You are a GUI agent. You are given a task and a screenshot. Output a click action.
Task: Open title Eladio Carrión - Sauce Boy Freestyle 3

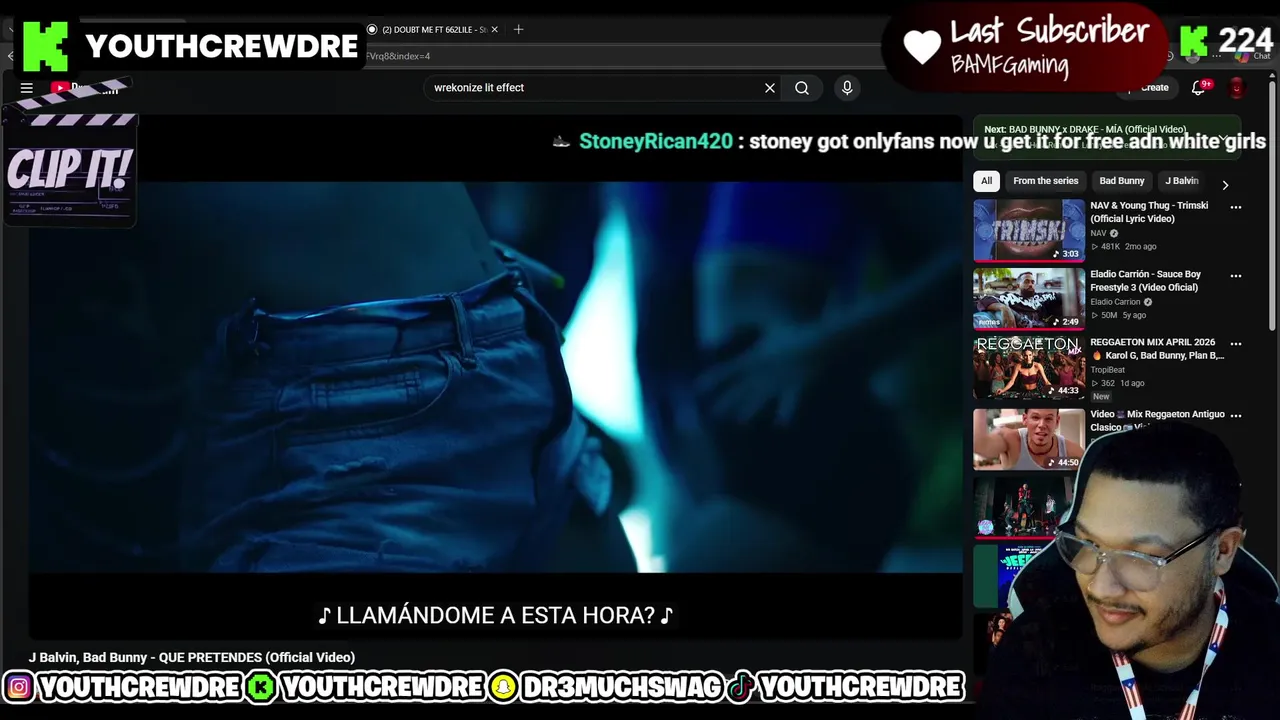tap(1146, 280)
